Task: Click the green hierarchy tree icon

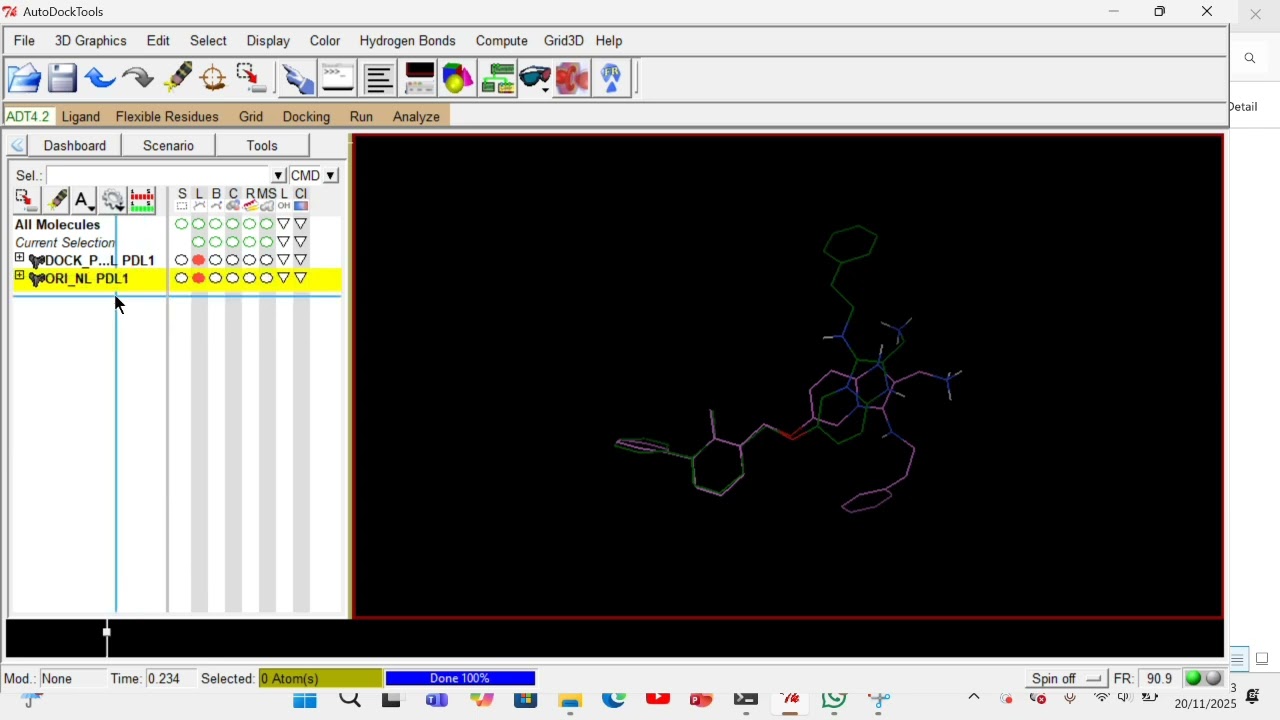Action: 497,78
